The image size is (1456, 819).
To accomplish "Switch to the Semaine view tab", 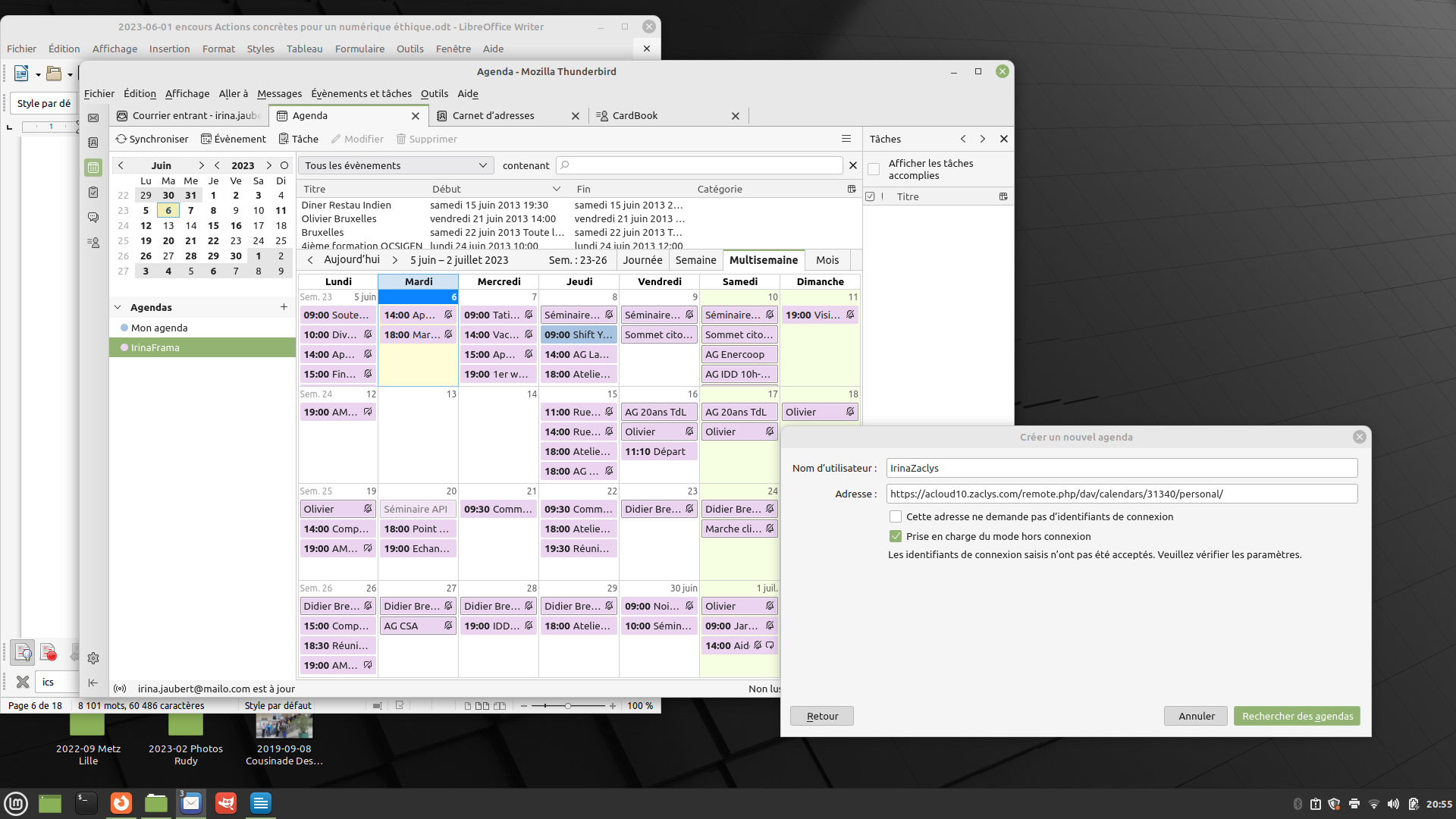I will (x=695, y=260).
